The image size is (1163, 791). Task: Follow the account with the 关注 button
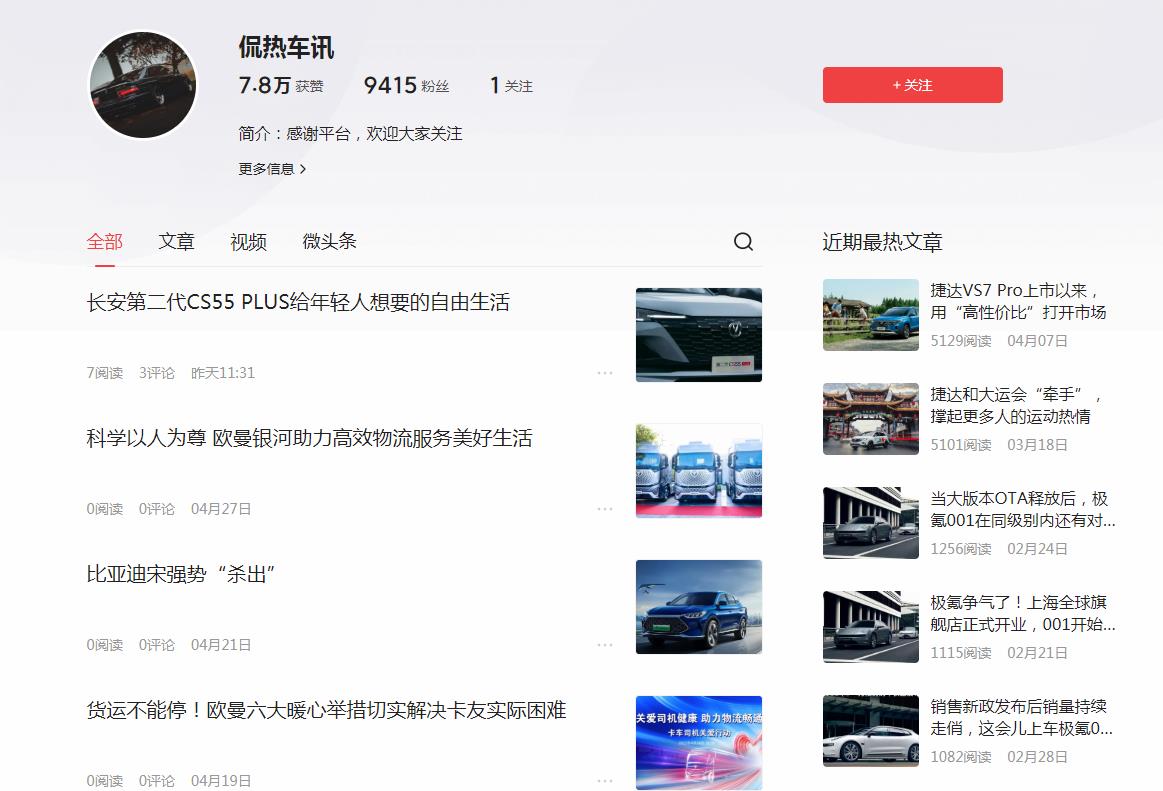(x=912, y=85)
